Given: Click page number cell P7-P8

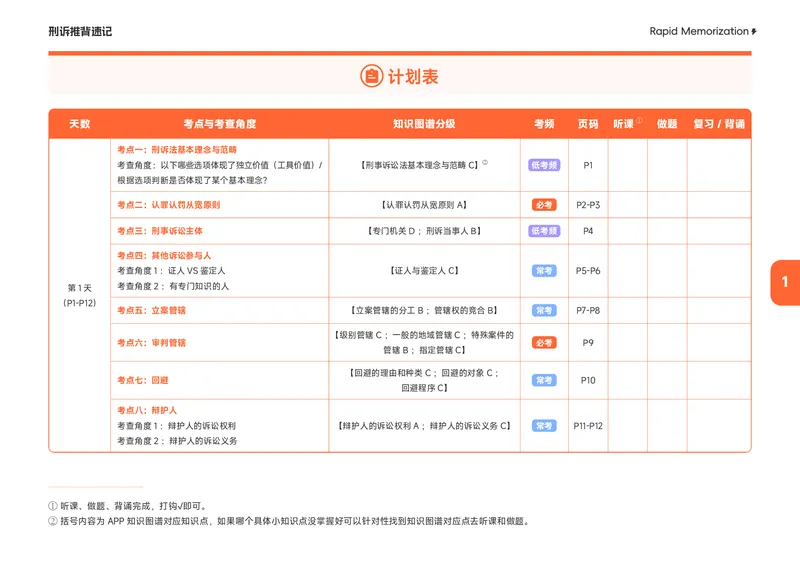Looking at the screenshot, I should click(x=588, y=310).
